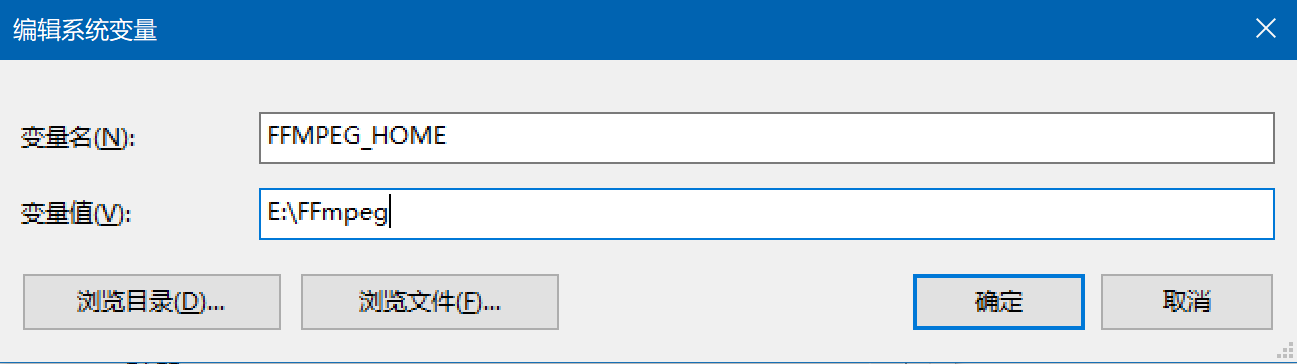The image size is (1297, 364).
Task: Click empty space right of E:\FFmpeg text
Action: pos(830,214)
